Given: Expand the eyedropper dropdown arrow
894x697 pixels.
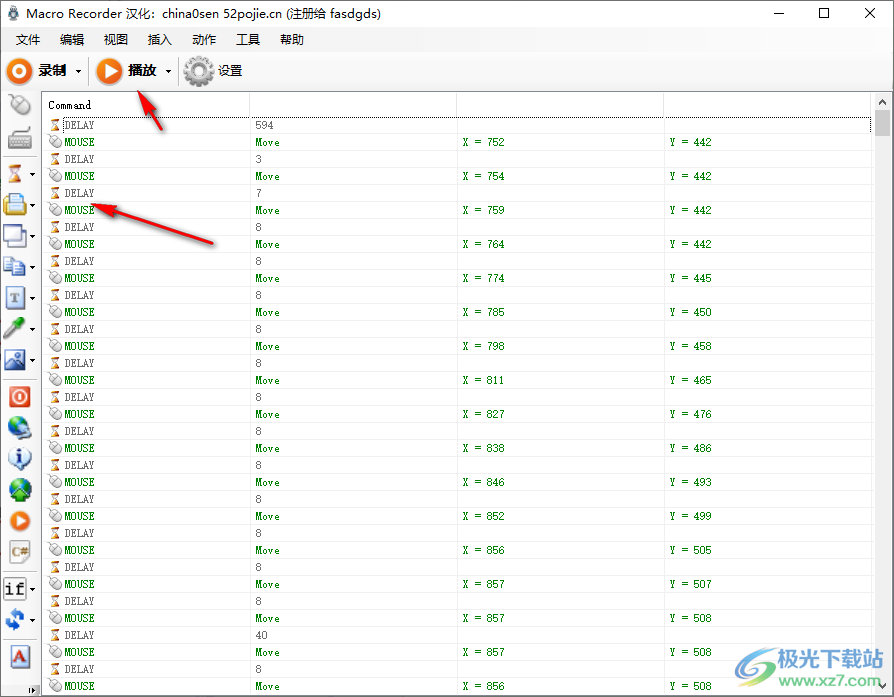Looking at the screenshot, I should (x=32, y=329).
